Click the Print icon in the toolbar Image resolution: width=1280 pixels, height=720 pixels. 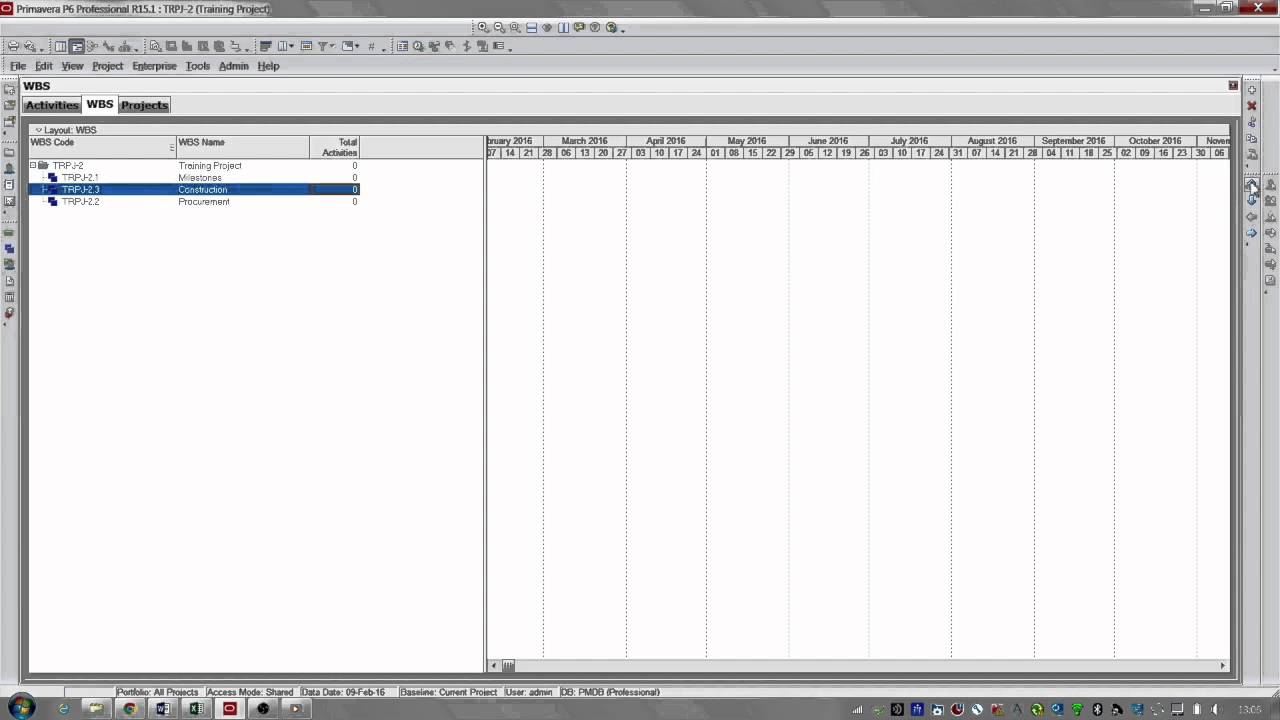(x=13, y=46)
